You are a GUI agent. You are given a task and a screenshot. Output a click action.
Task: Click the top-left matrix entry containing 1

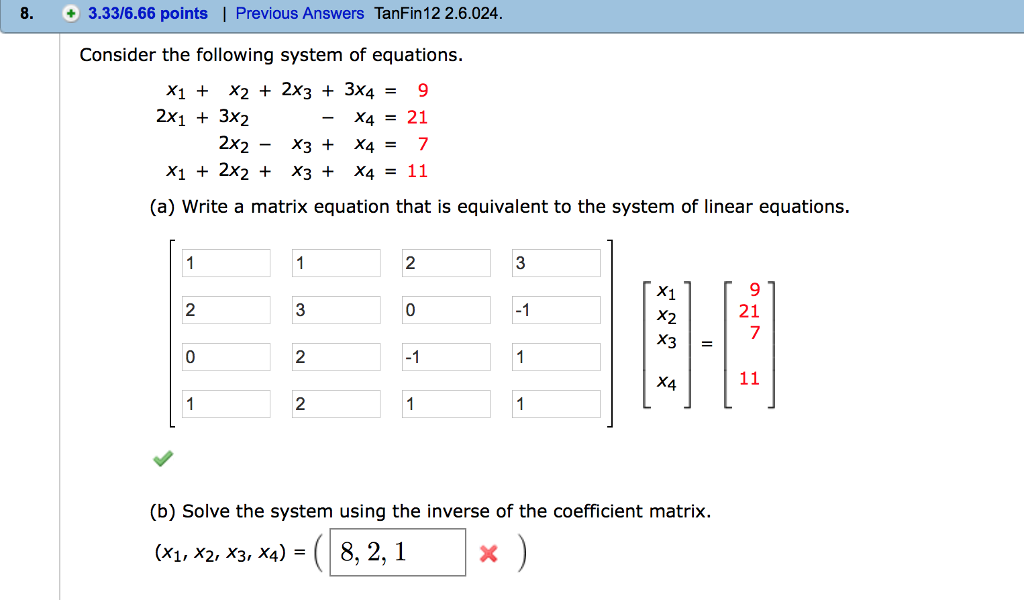tap(225, 262)
